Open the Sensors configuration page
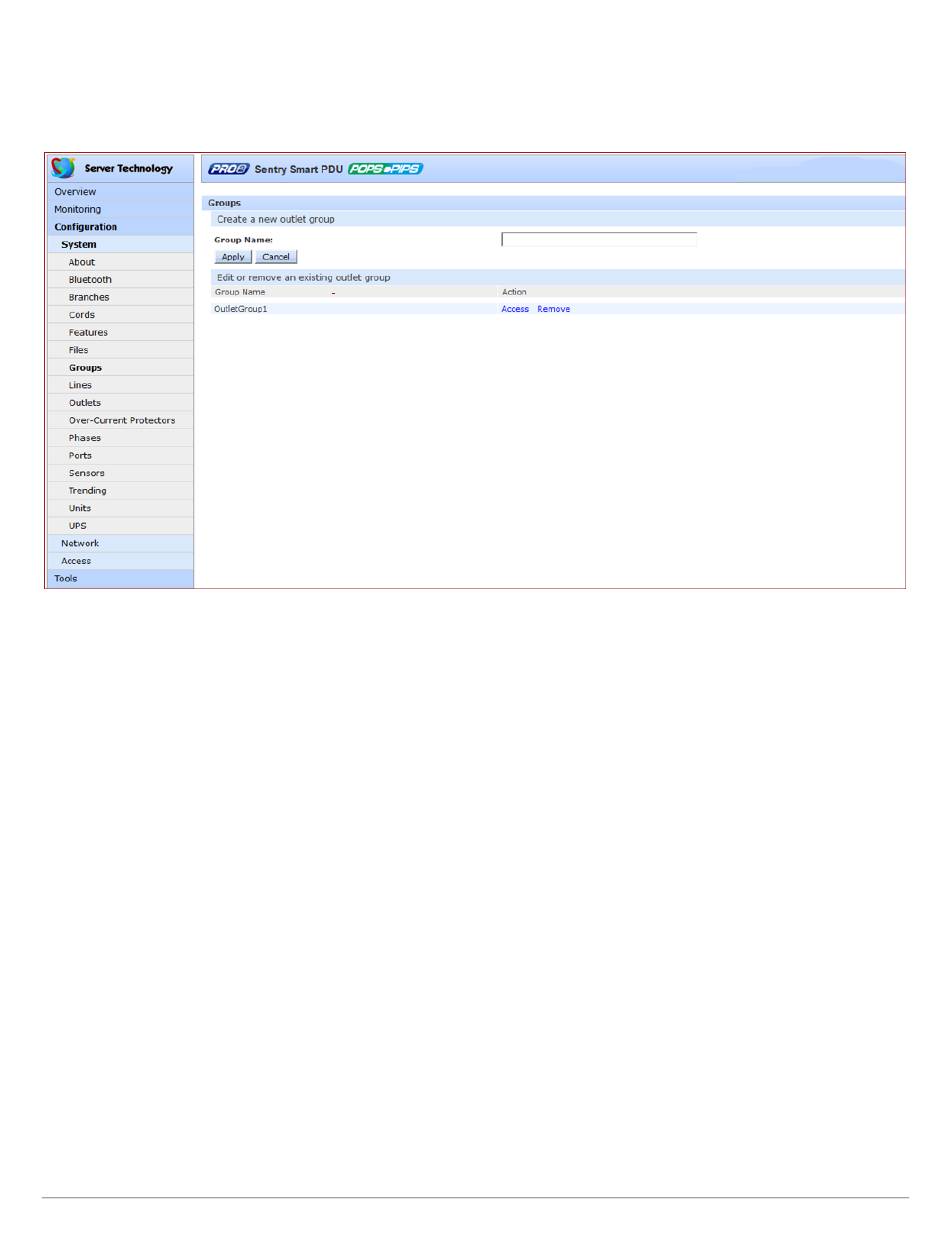950x1254 pixels. tap(120, 473)
